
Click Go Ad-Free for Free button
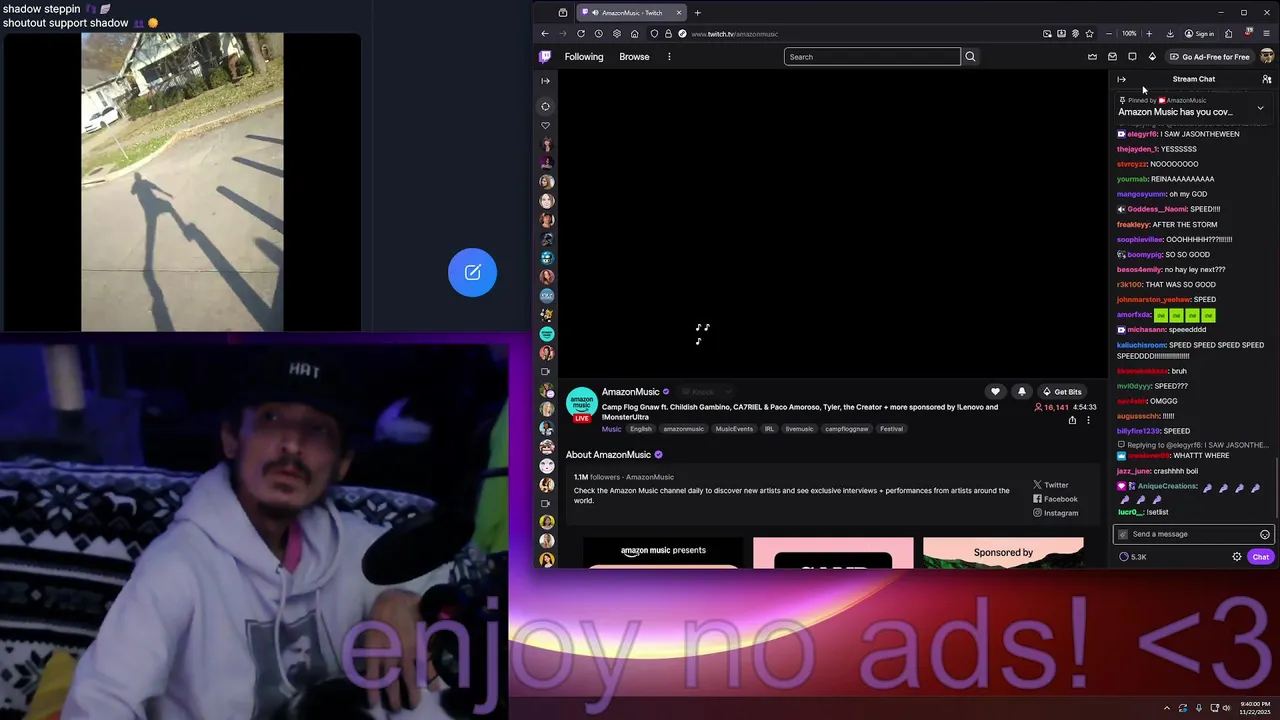click(x=1210, y=57)
